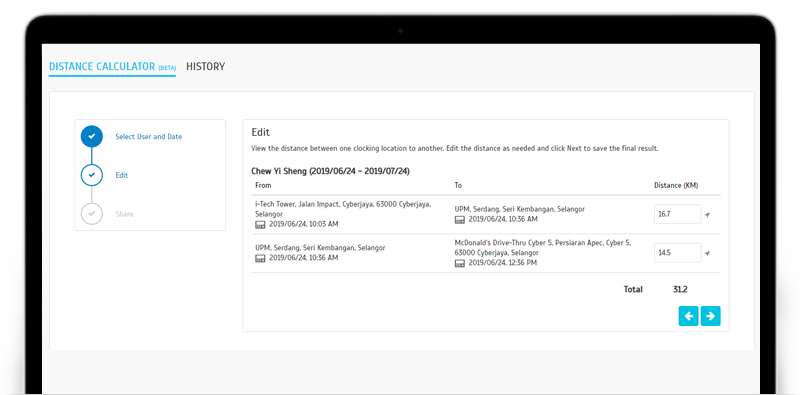Open the Distance Calculator tab
Screen dimensions: 800x395
coord(112,67)
